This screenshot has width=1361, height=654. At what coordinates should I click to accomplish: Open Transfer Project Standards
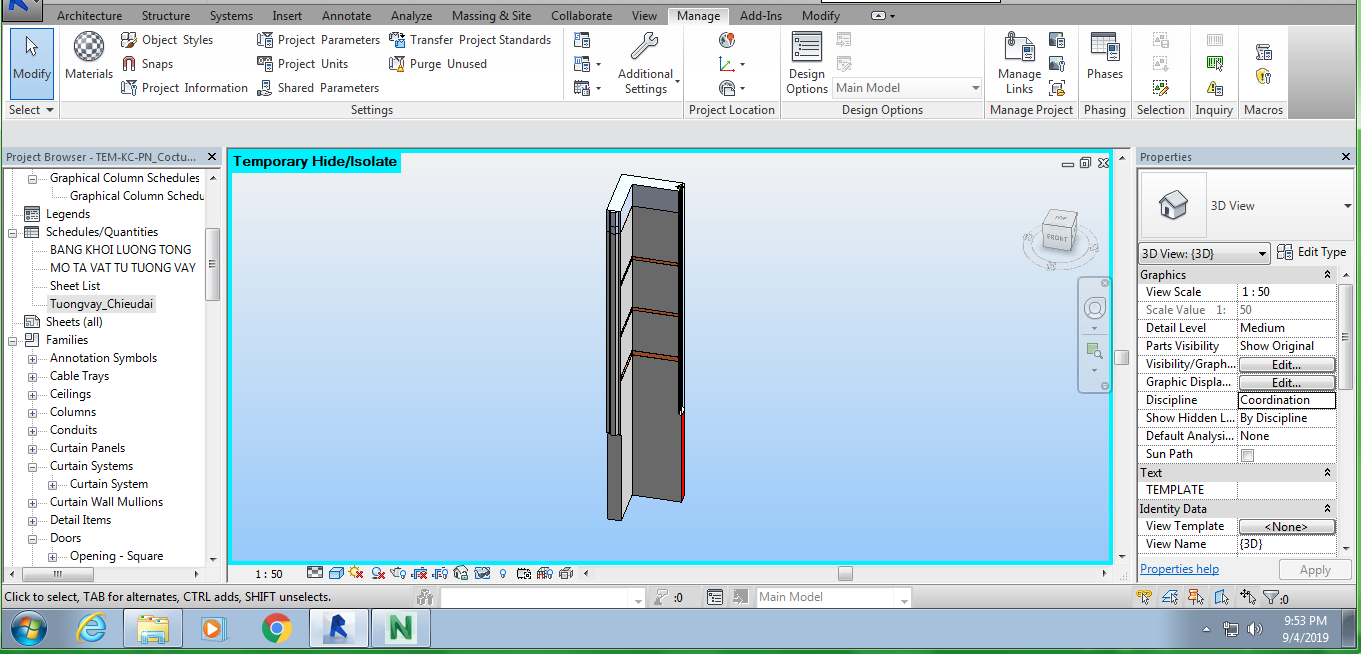469,40
